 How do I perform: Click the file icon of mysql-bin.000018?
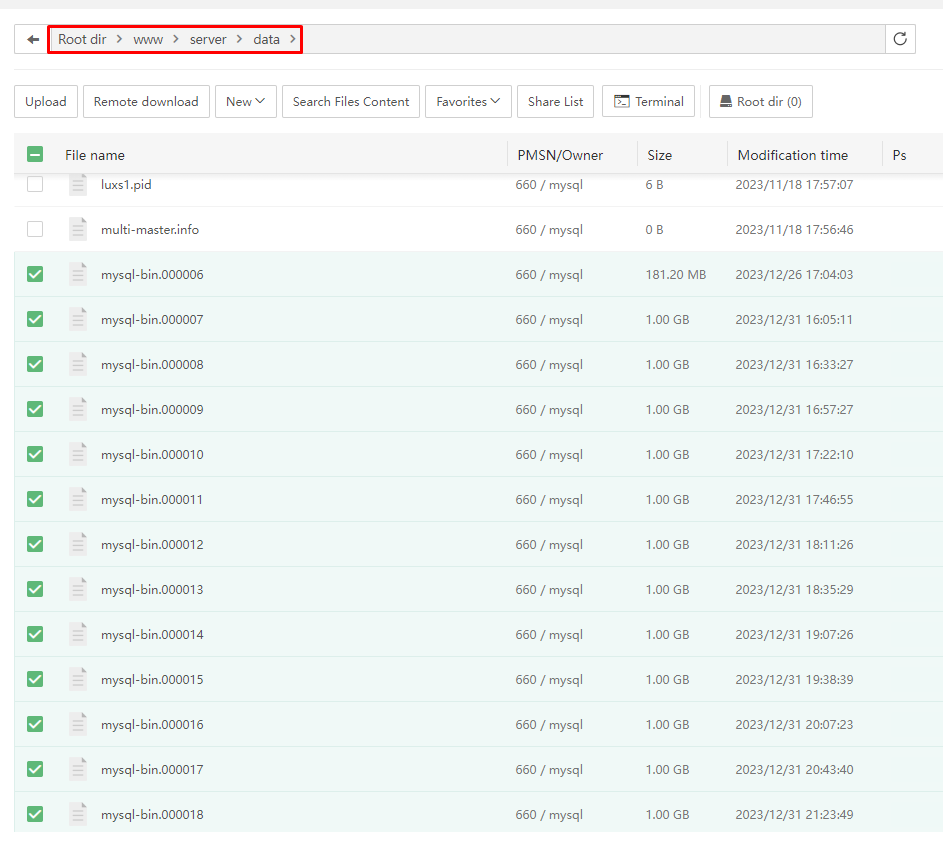pos(78,814)
